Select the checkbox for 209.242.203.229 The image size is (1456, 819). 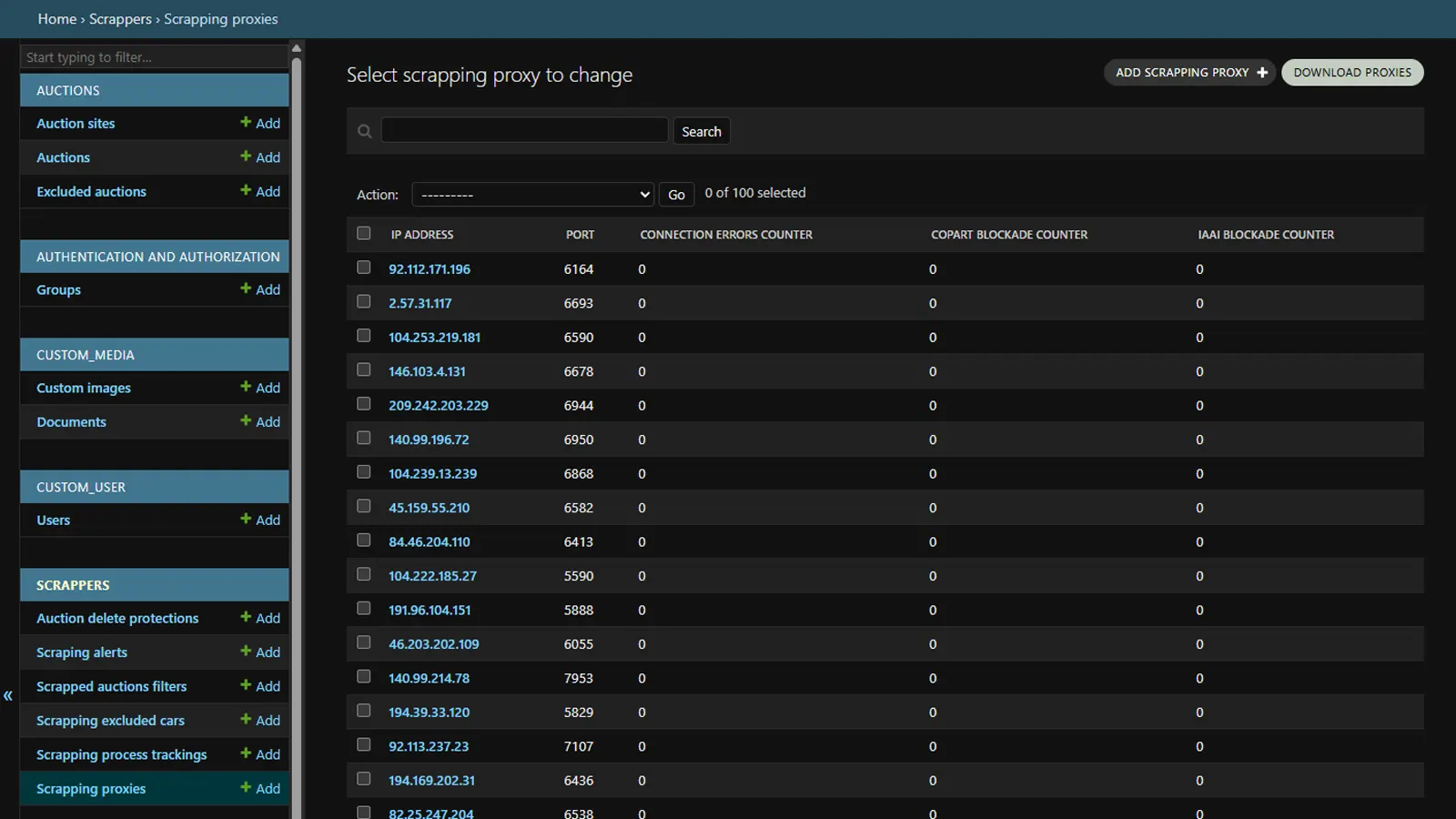click(x=364, y=404)
